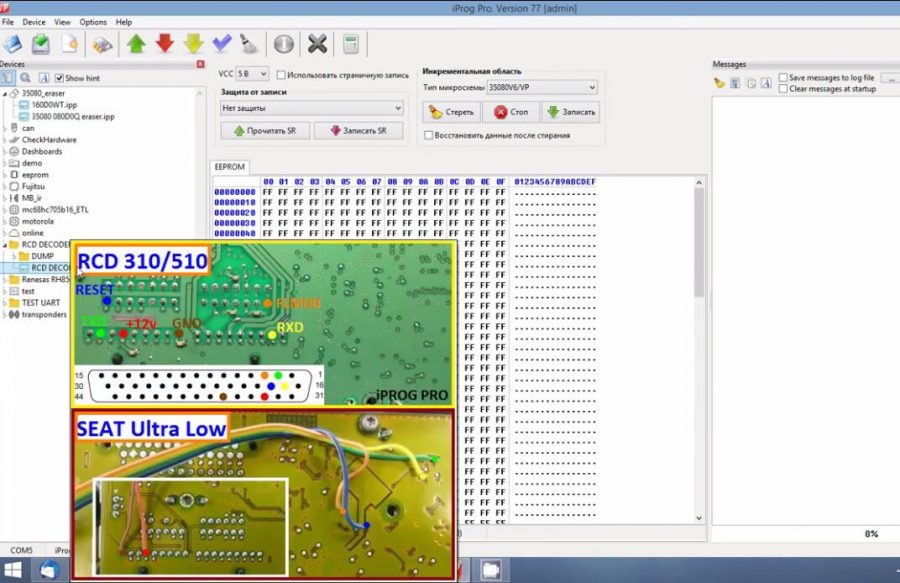
Task: Expand the transponders tree node
Action: point(5,314)
